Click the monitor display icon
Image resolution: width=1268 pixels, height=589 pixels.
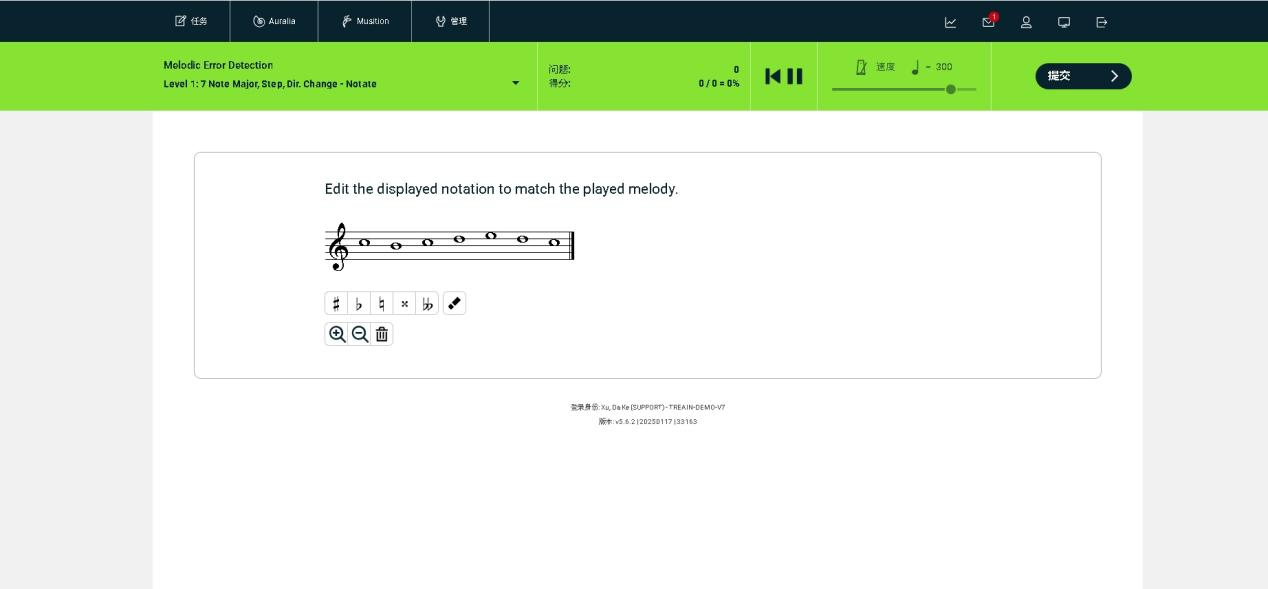click(1064, 22)
